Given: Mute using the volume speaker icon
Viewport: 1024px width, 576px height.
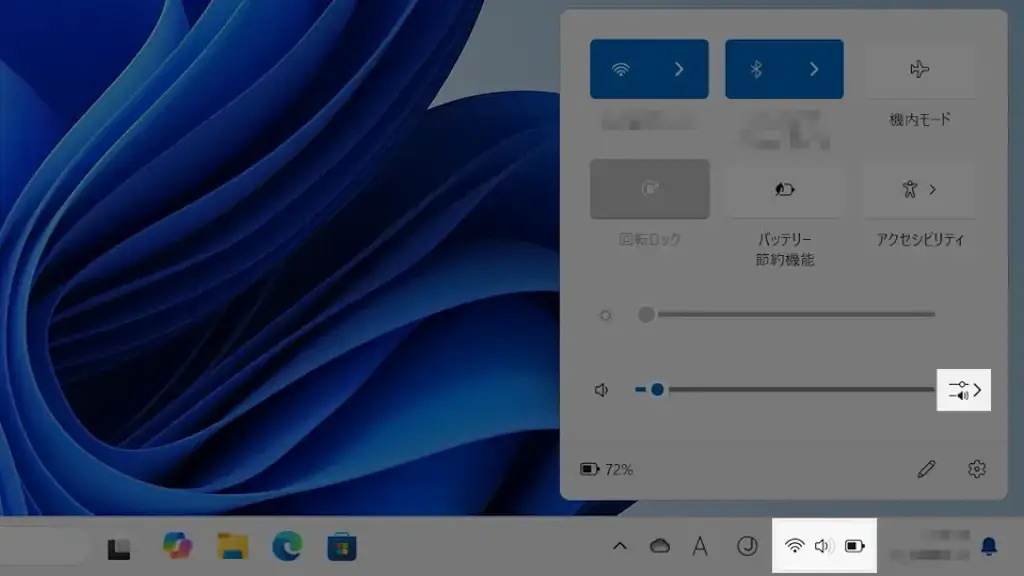Looking at the screenshot, I should tap(601, 390).
